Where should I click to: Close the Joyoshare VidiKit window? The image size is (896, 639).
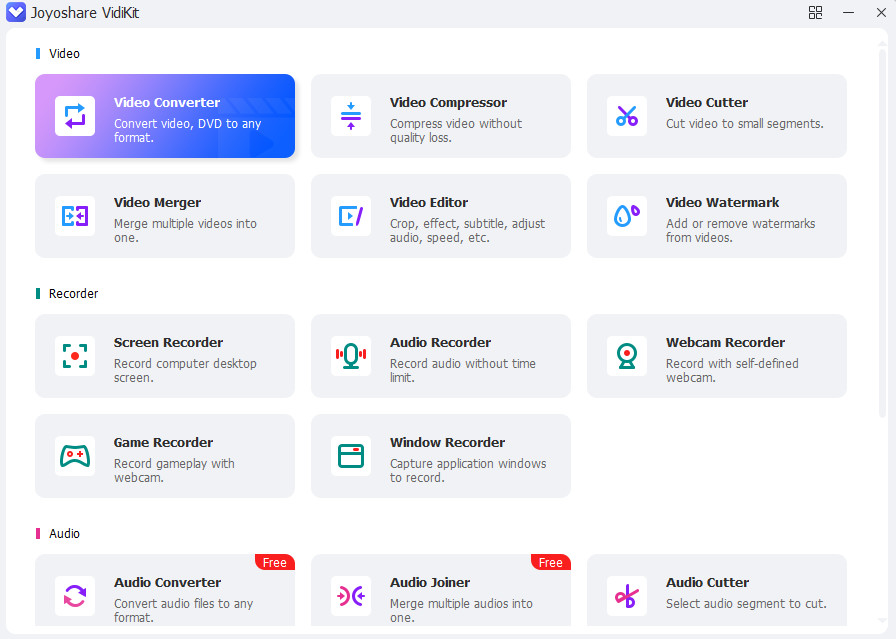click(x=881, y=13)
